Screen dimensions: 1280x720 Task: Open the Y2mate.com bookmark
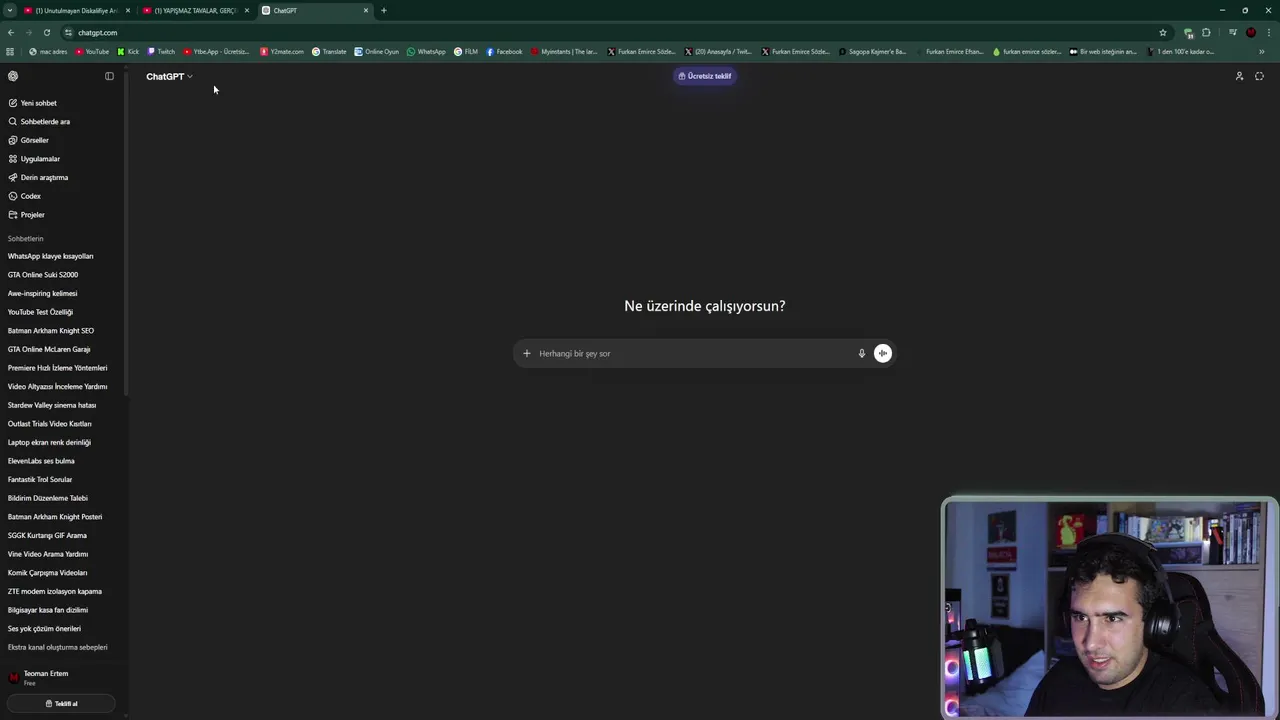click(x=282, y=51)
